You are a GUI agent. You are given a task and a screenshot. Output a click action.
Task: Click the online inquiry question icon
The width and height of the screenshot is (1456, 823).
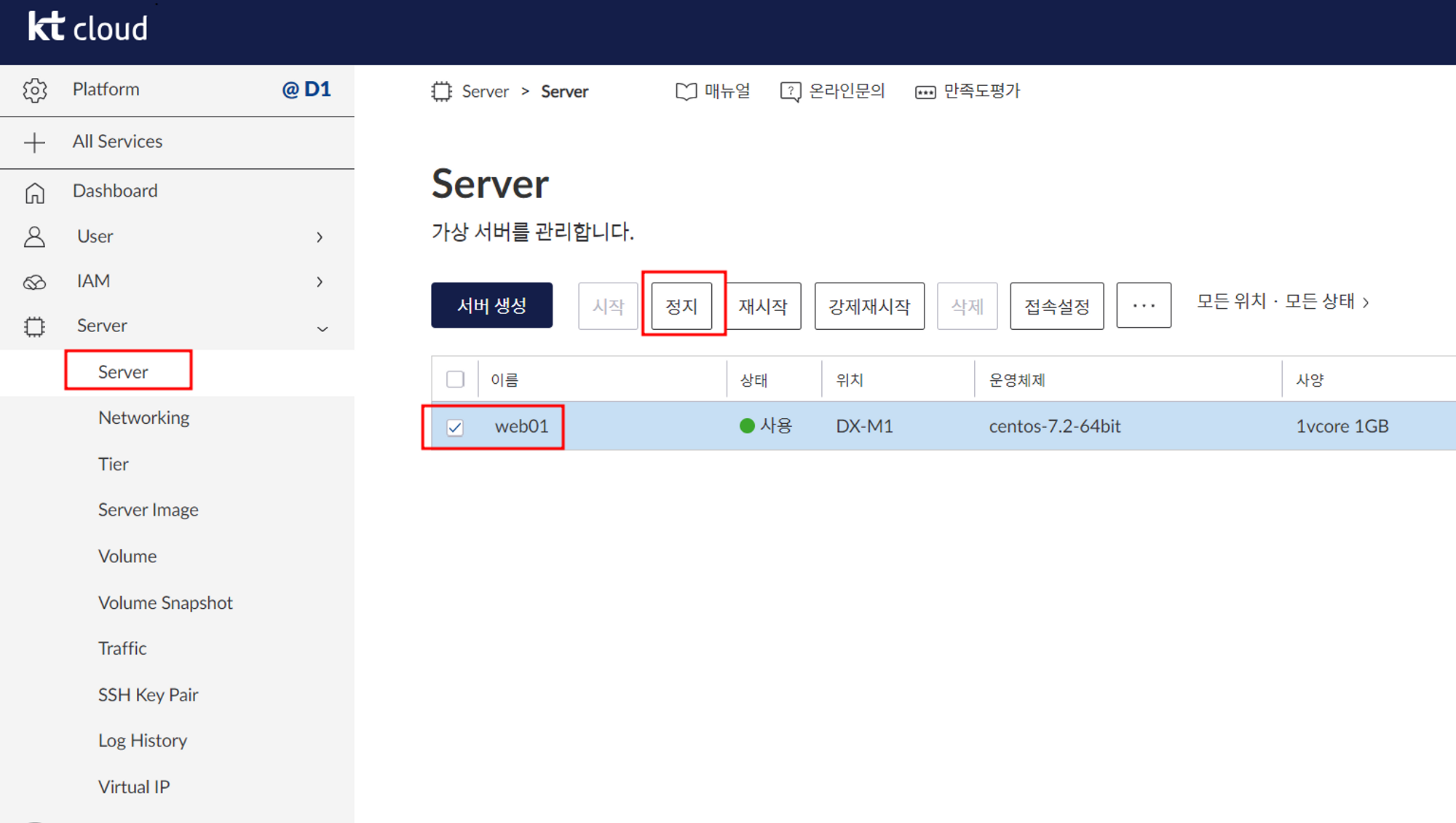(x=790, y=92)
